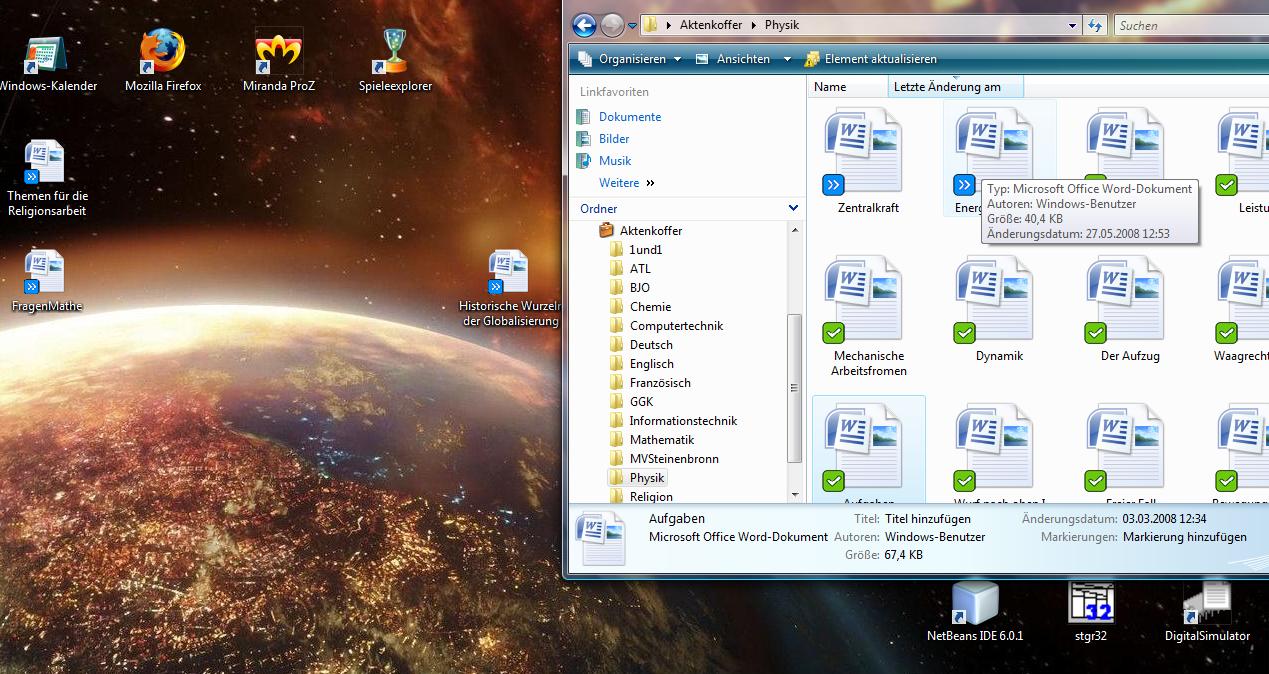Select the GGK folder in tree
Viewport: 1269px width, 674px height.
pyautogui.click(x=641, y=402)
